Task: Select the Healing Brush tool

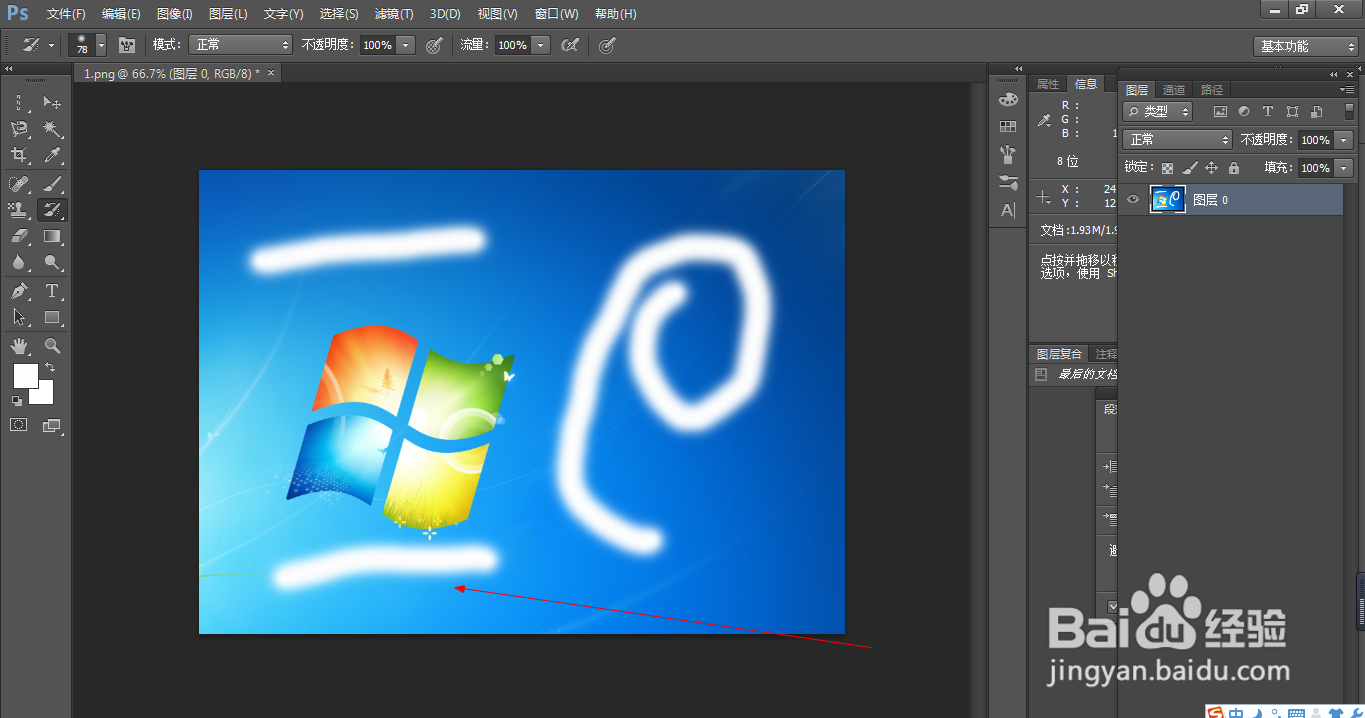Action: coord(19,183)
